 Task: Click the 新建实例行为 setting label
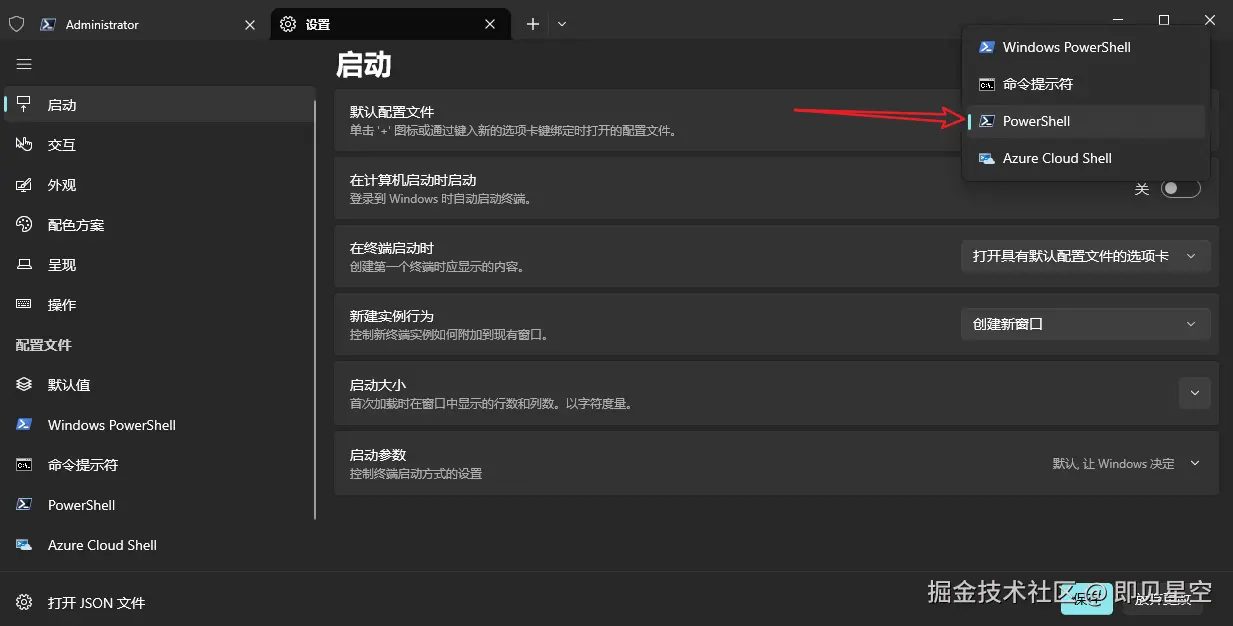(392, 316)
